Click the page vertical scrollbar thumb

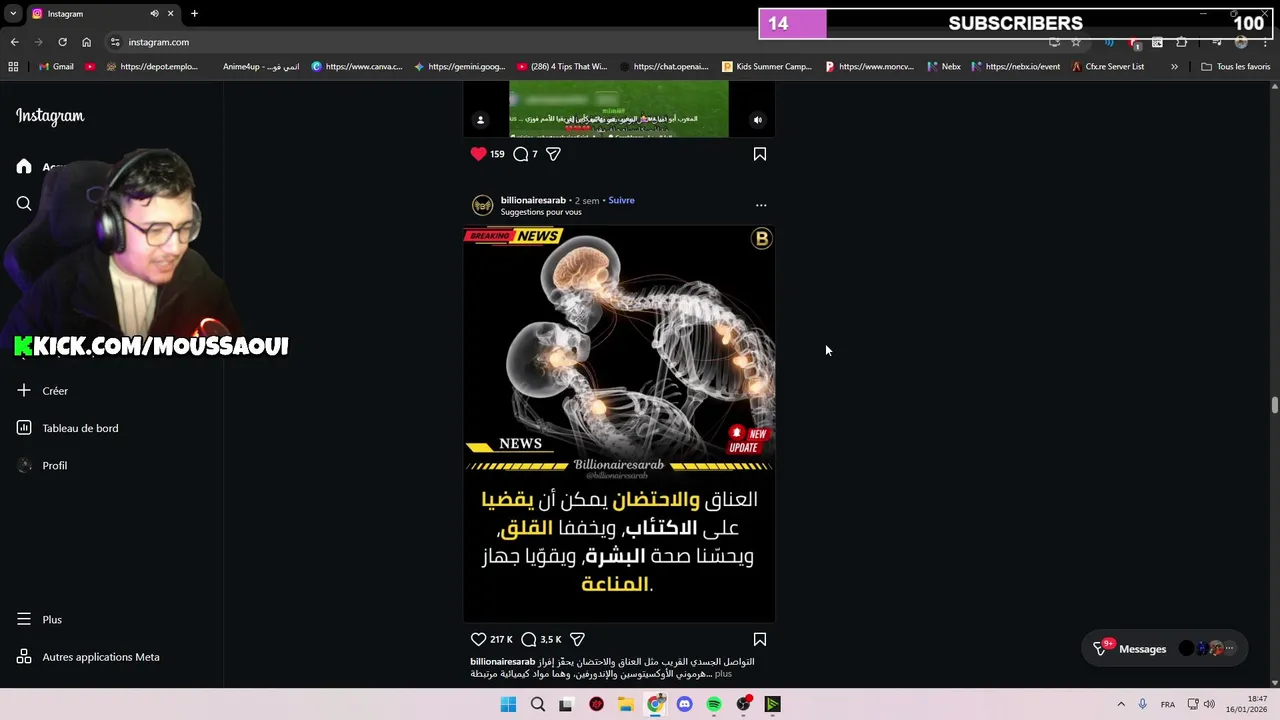point(1274,405)
